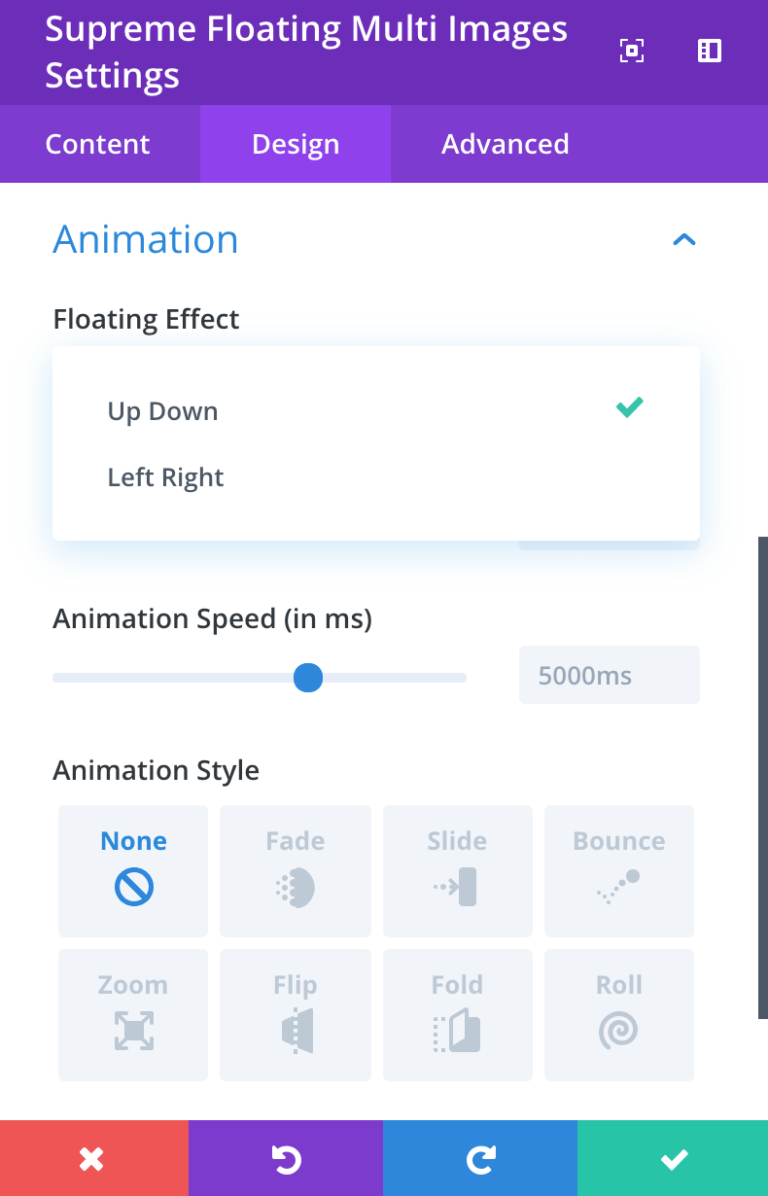The width and height of the screenshot is (768, 1196).
Task: Discard changes with the red X button
Action: point(93,1159)
